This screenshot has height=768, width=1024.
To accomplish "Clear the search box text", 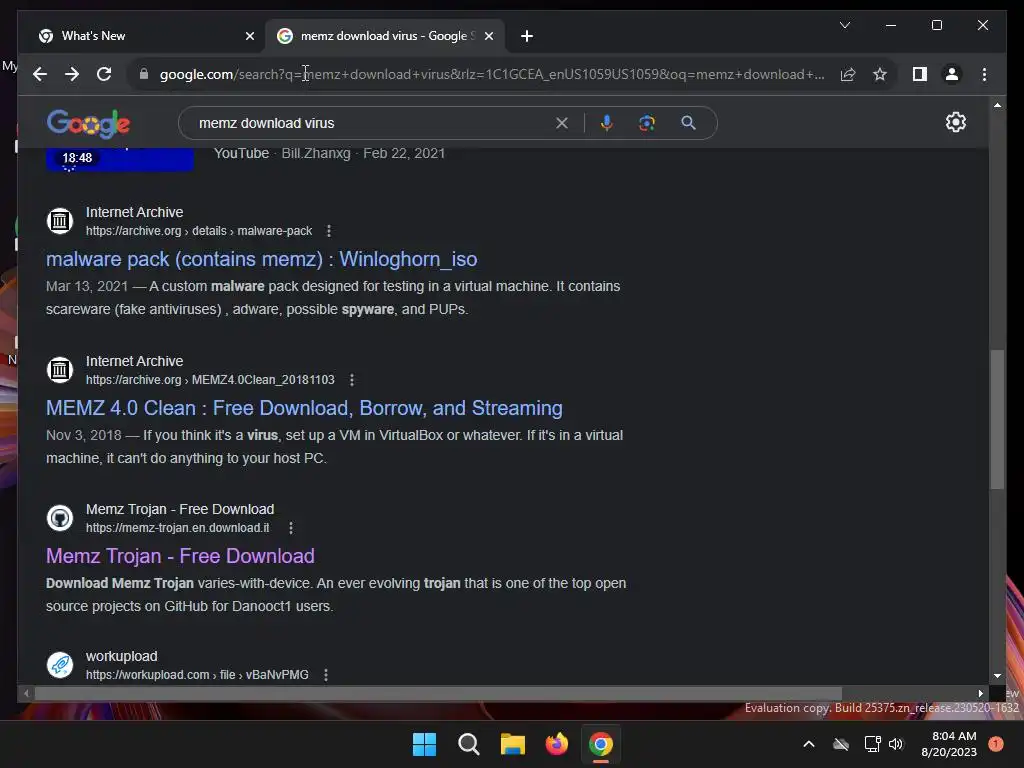I will [x=562, y=123].
